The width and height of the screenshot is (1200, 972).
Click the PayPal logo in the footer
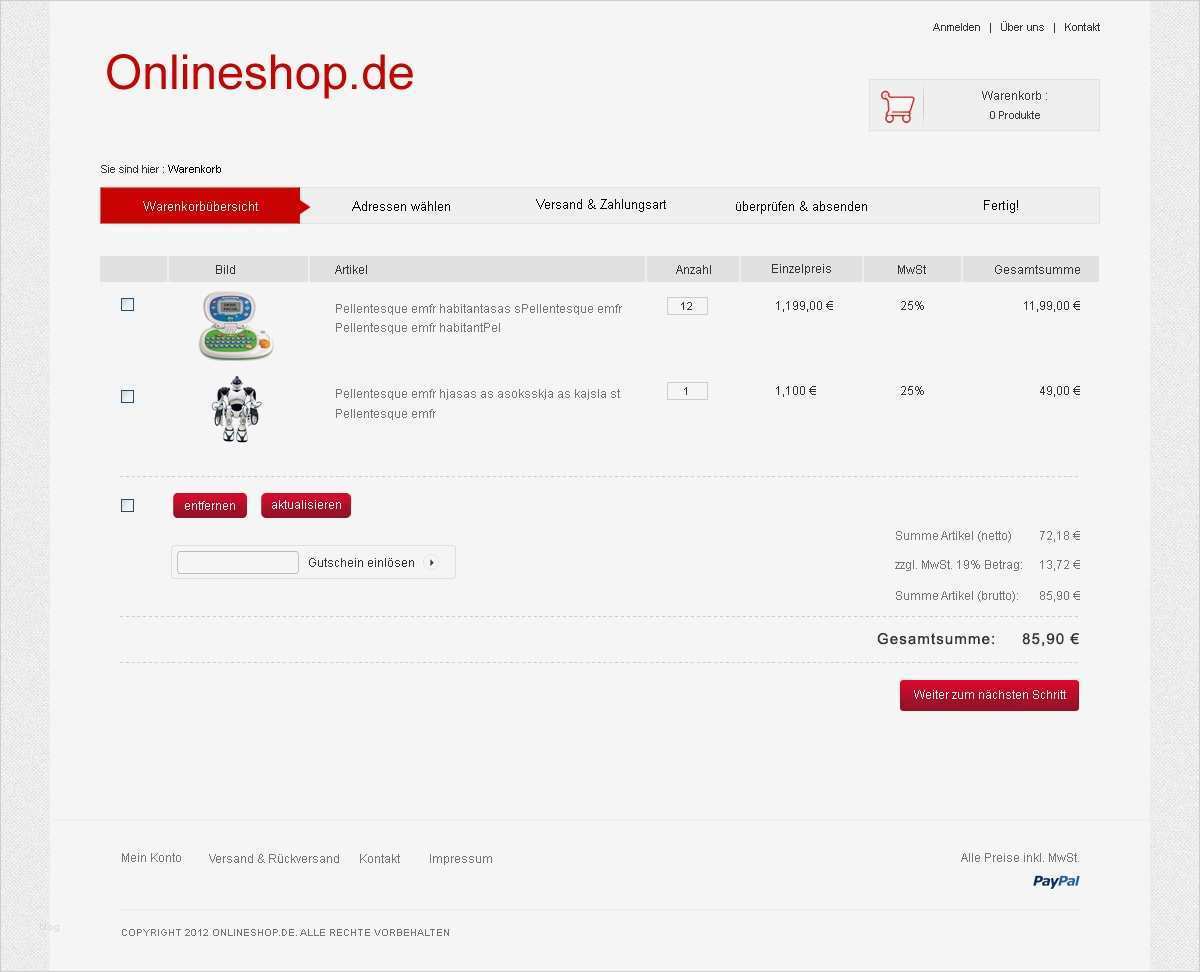pyautogui.click(x=1056, y=881)
